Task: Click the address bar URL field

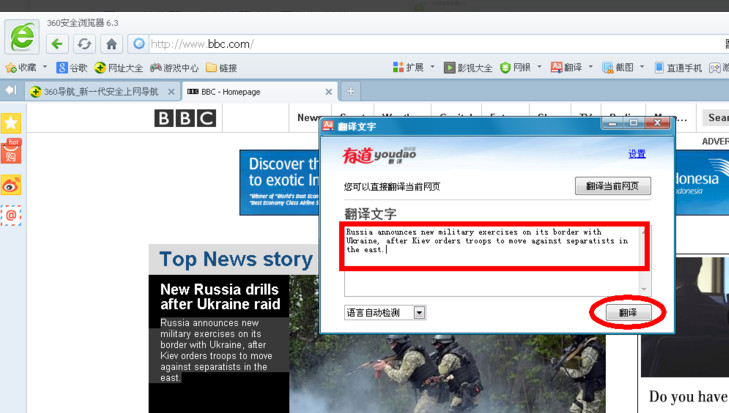Action: click(x=400, y=44)
